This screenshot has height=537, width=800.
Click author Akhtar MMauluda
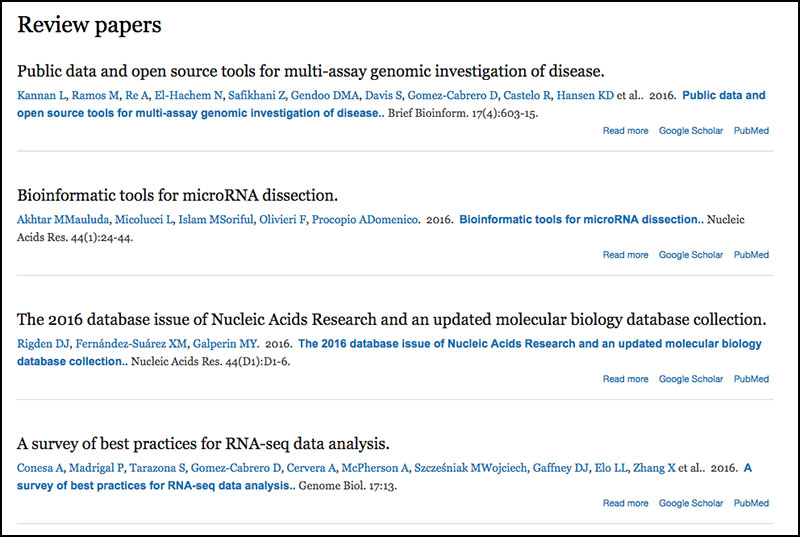(63, 220)
